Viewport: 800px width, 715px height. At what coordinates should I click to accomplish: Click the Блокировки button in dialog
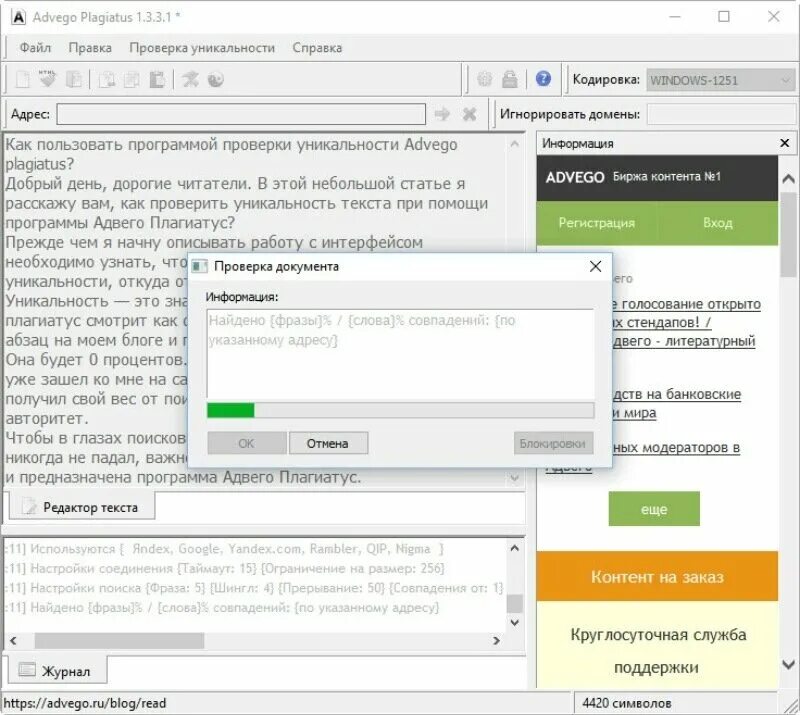pyautogui.click(x=553, y=443)
